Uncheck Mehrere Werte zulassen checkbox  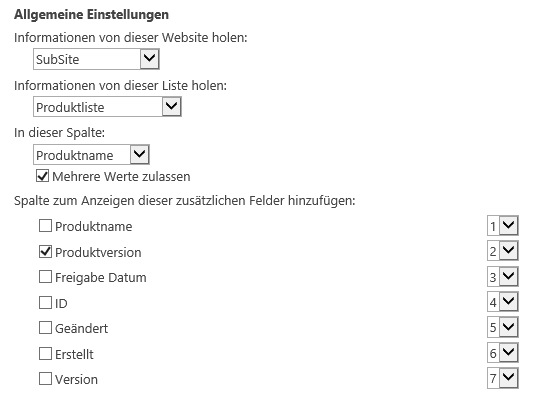click(x=42, y=176)
